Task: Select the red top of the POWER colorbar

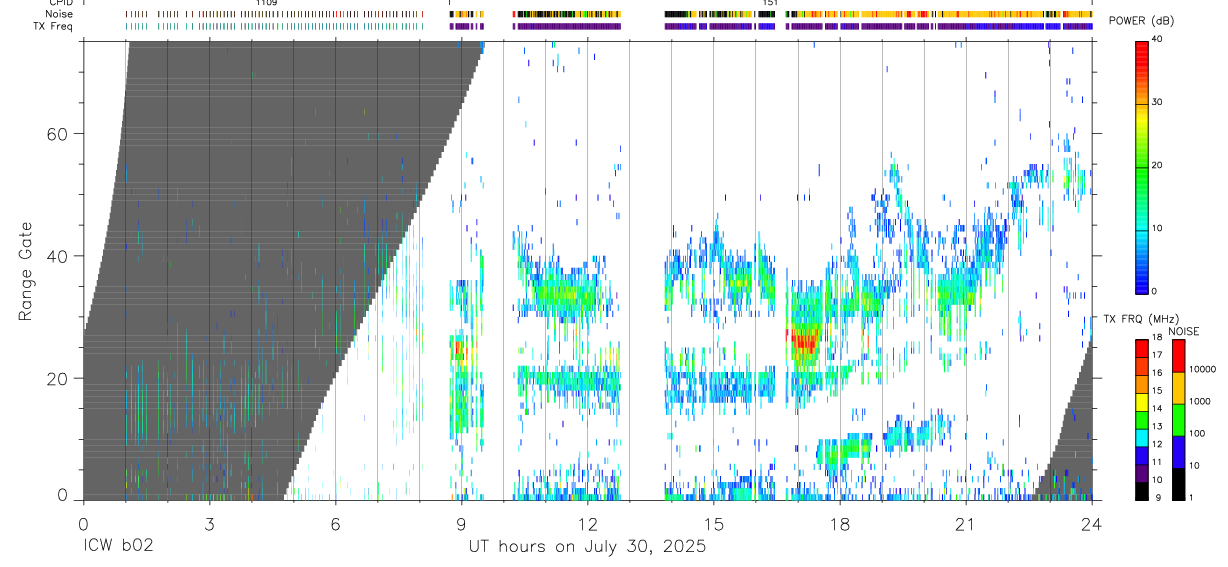Action: tap(1141, 55)
